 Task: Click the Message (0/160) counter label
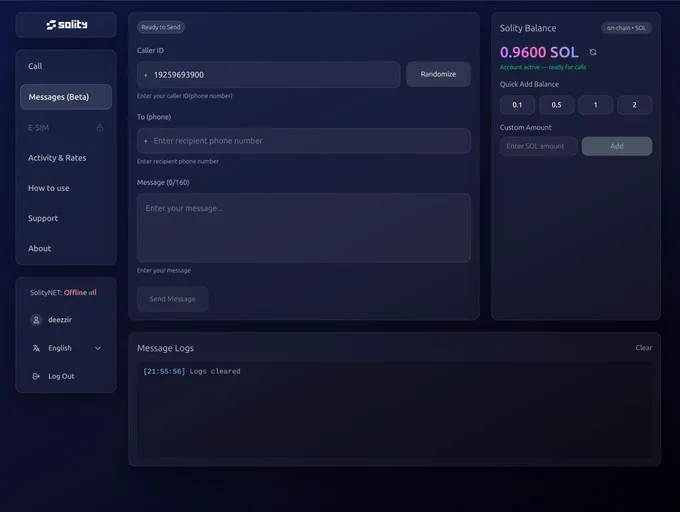coord(163,183)
